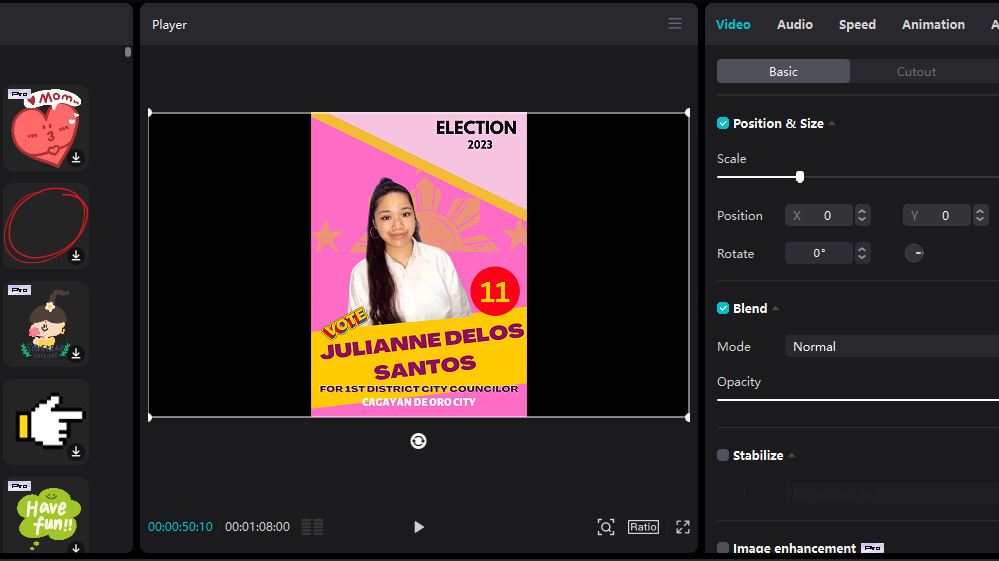Open the Ratio aspect selector
The height and width of the screenshot is (561, 999).
pos(643,527)
